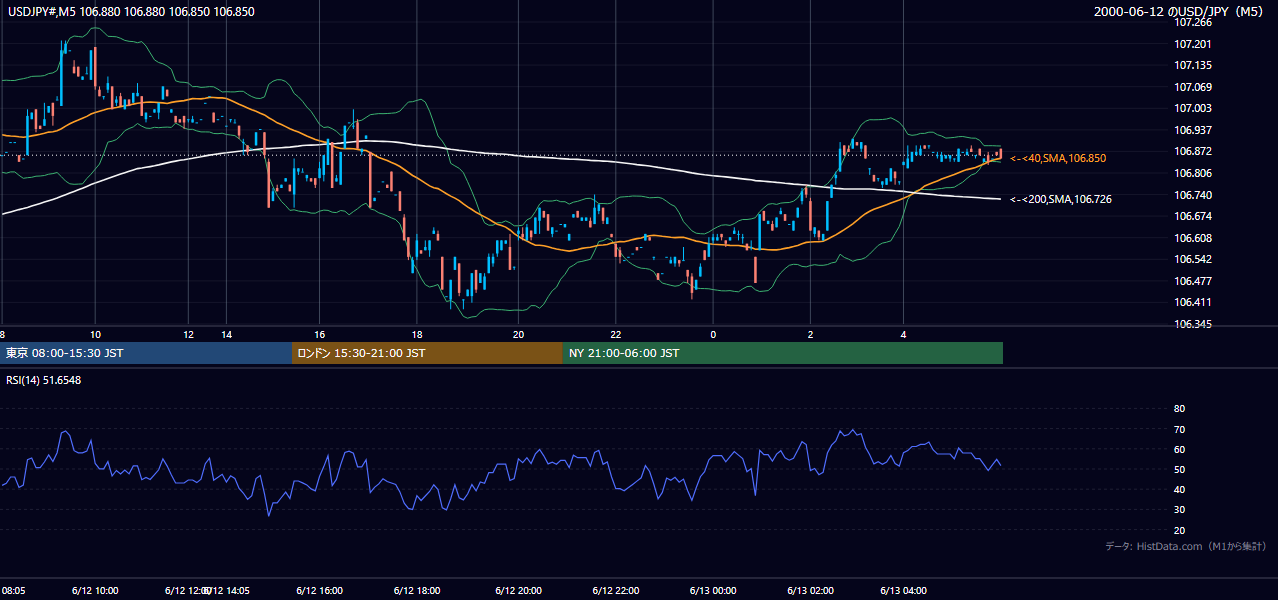
Task: Click hour label 18 on price chart time axis
Action: (417, 334)
